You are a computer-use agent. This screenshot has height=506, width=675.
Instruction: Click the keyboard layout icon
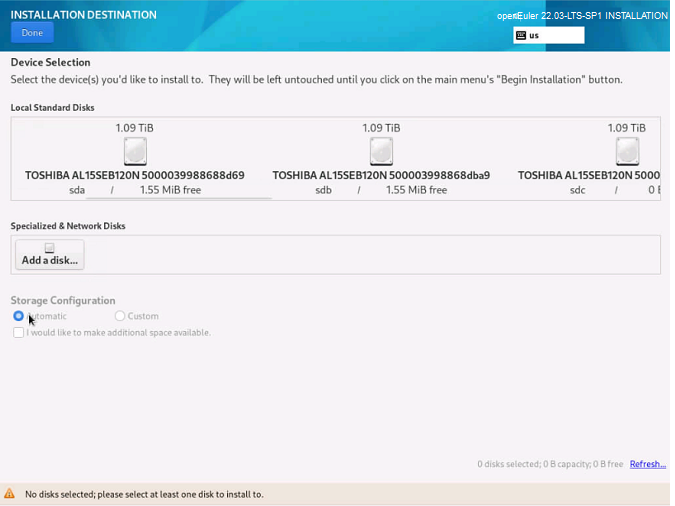(521, 35)
